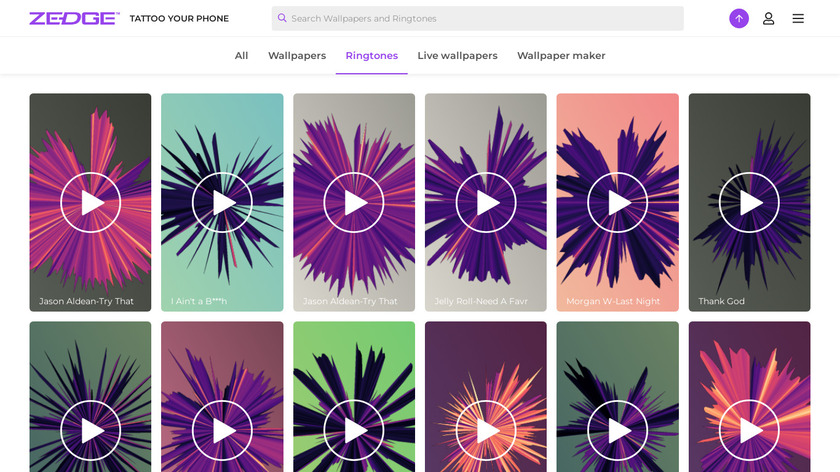Play the Jason Aldean-Try That ringtone on gray card
This screenshot has height=472, width=840.
coord(354,203)
